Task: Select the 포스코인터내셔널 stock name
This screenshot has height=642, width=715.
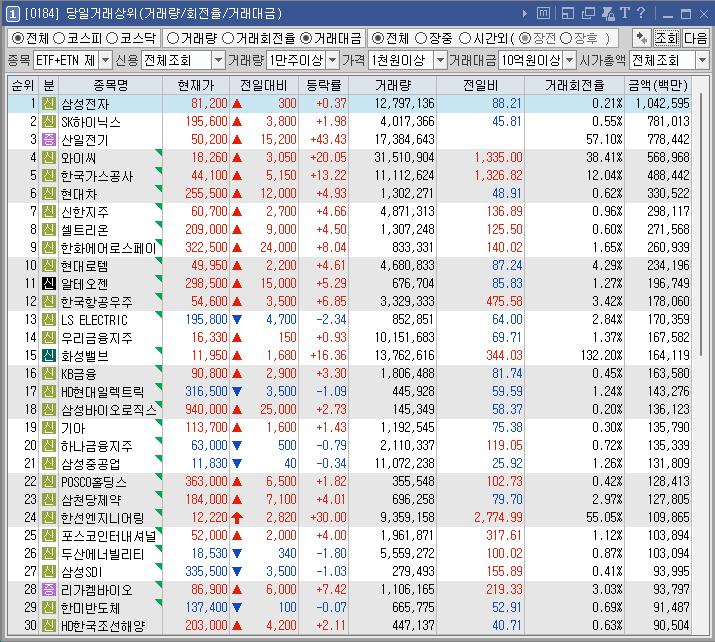Action: click(x=109, y=536)
